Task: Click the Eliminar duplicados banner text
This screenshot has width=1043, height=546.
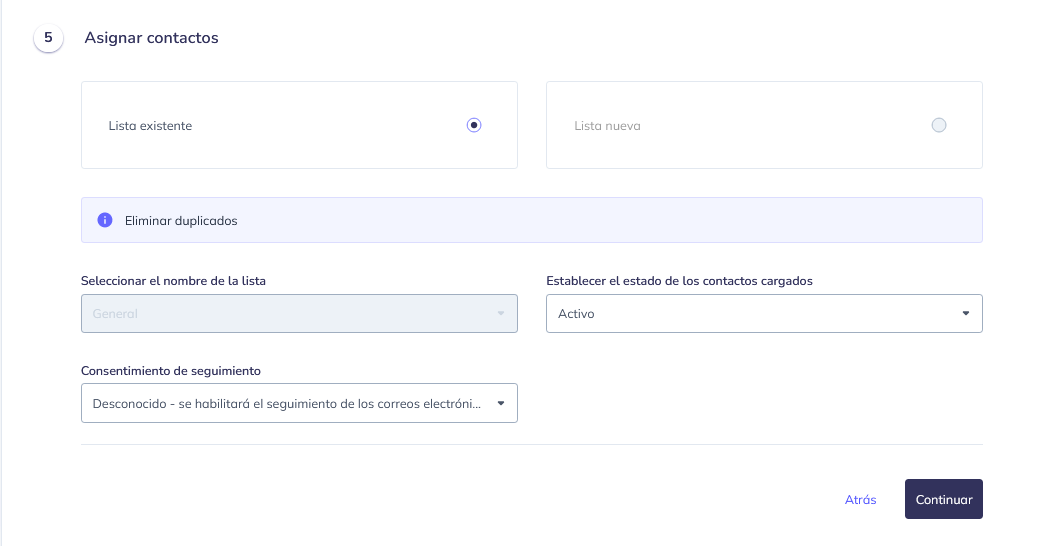Action: click(x=181, y=220)
